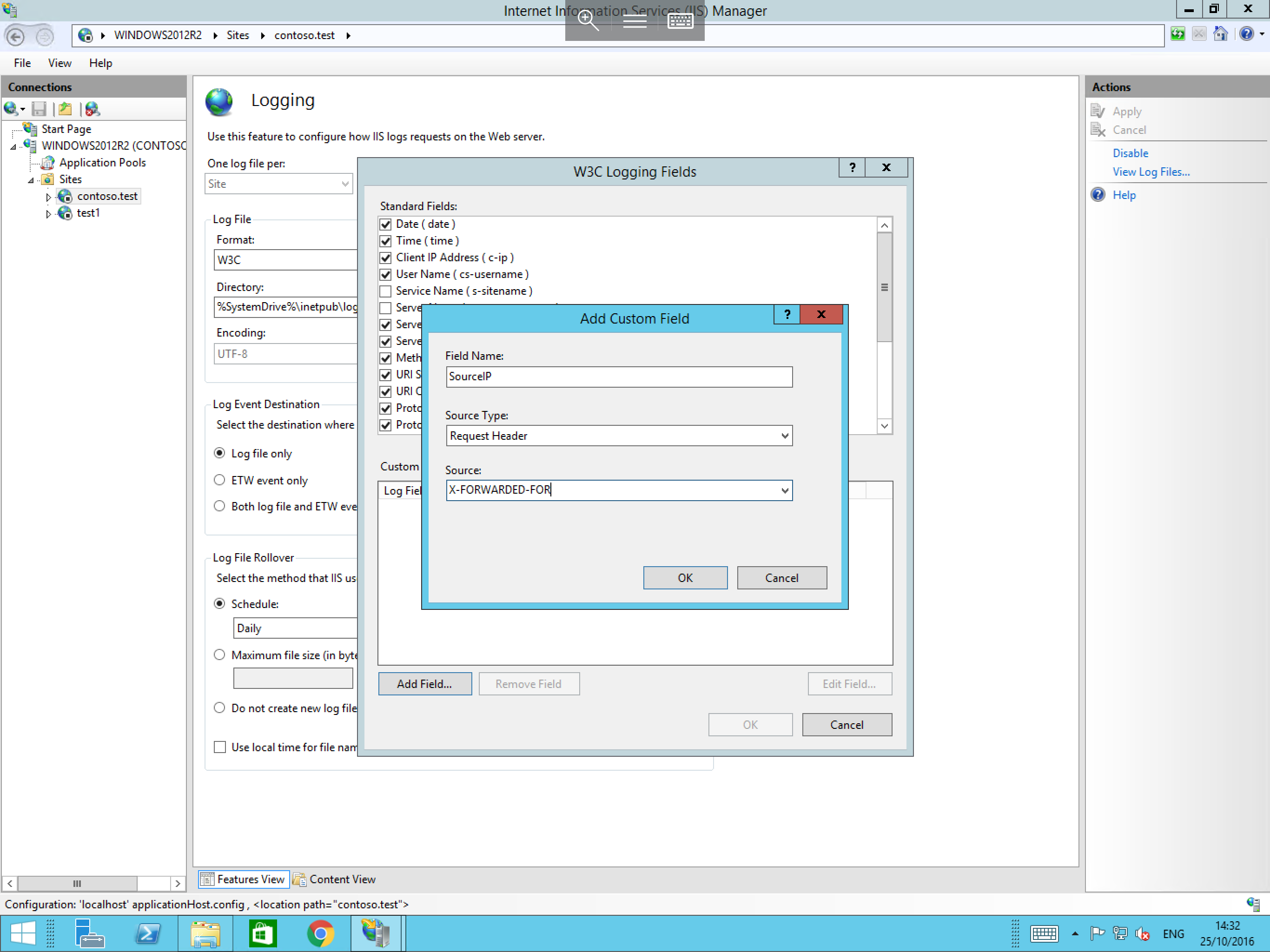Screen dimensions: 1270x952
Task: Open the File menu in IIS Manager
Action: pyautogui.click(x=22, y=63)
